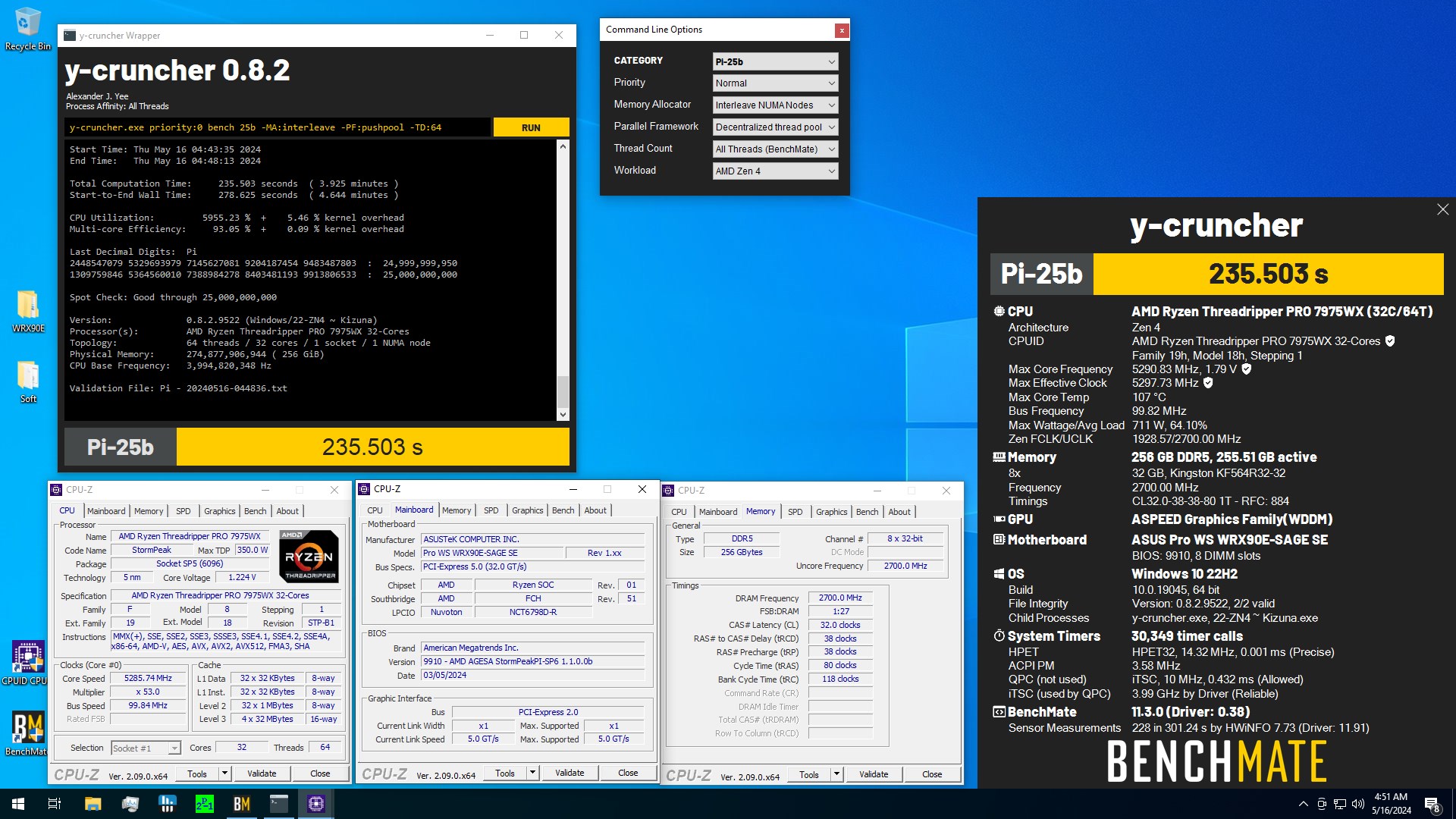Open the Memory Allocator dropdown
This screenshot has height=819, width=1456.
pyautogui.click(x=775, y=105)
